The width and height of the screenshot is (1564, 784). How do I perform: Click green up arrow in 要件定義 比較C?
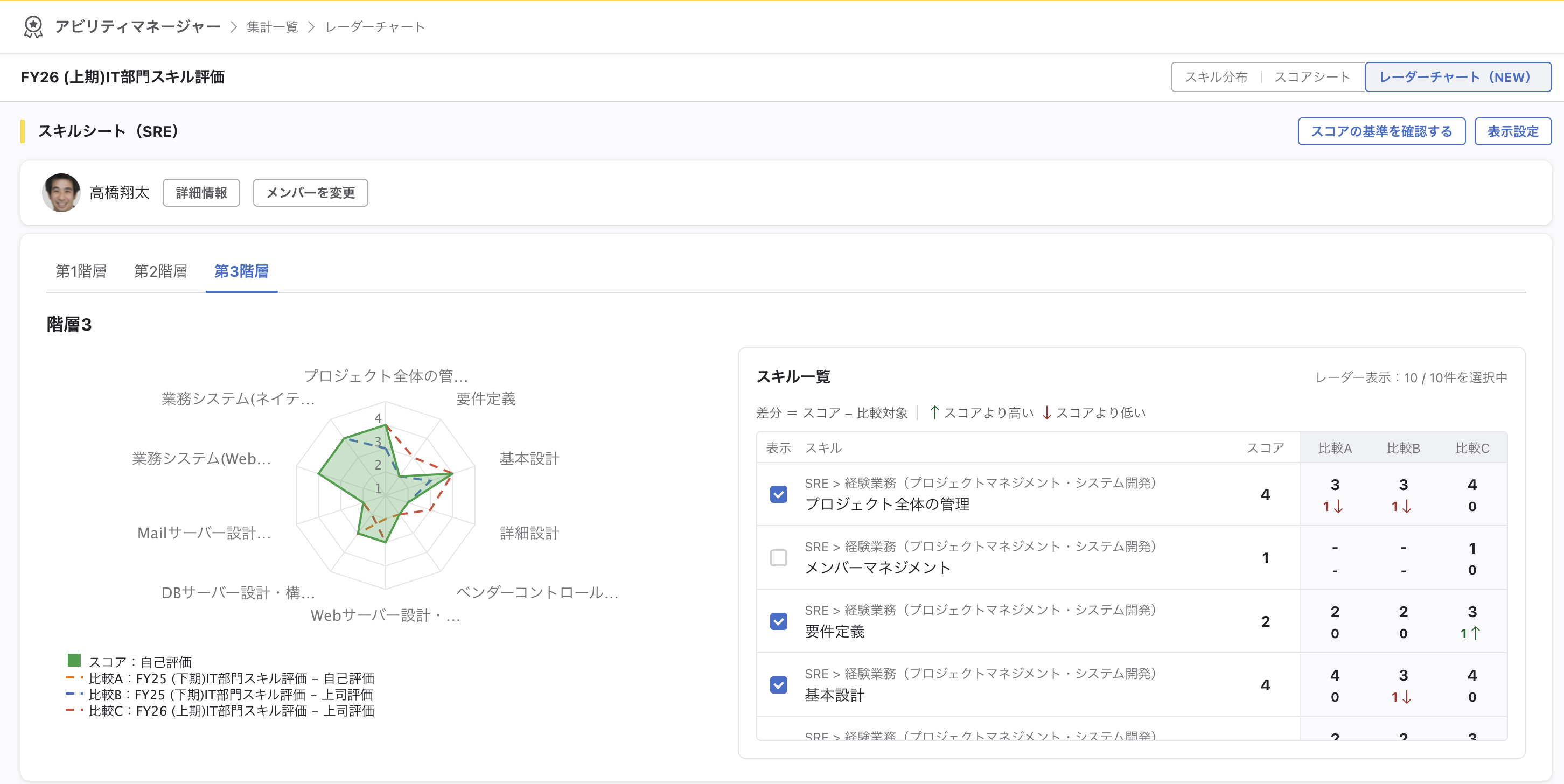click(x=1476, y=634)
